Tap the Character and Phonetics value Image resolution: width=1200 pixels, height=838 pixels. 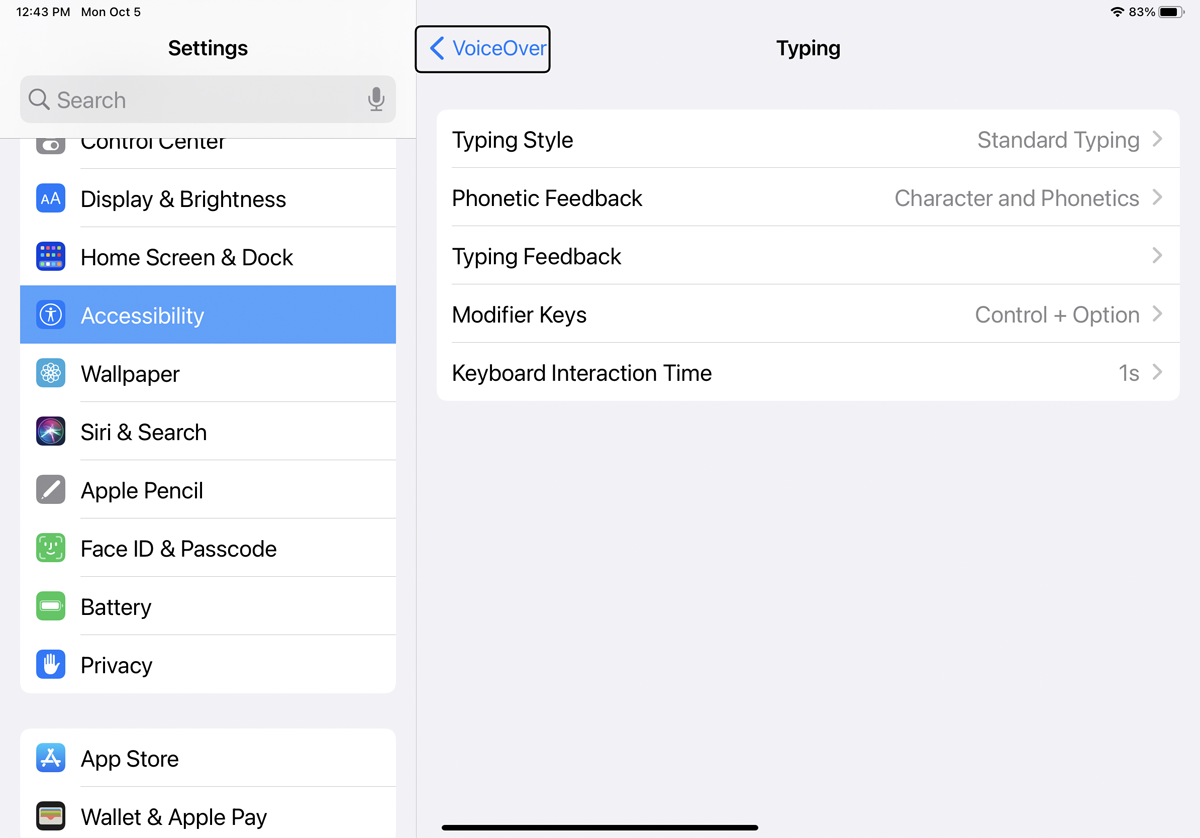point(1017,198)
